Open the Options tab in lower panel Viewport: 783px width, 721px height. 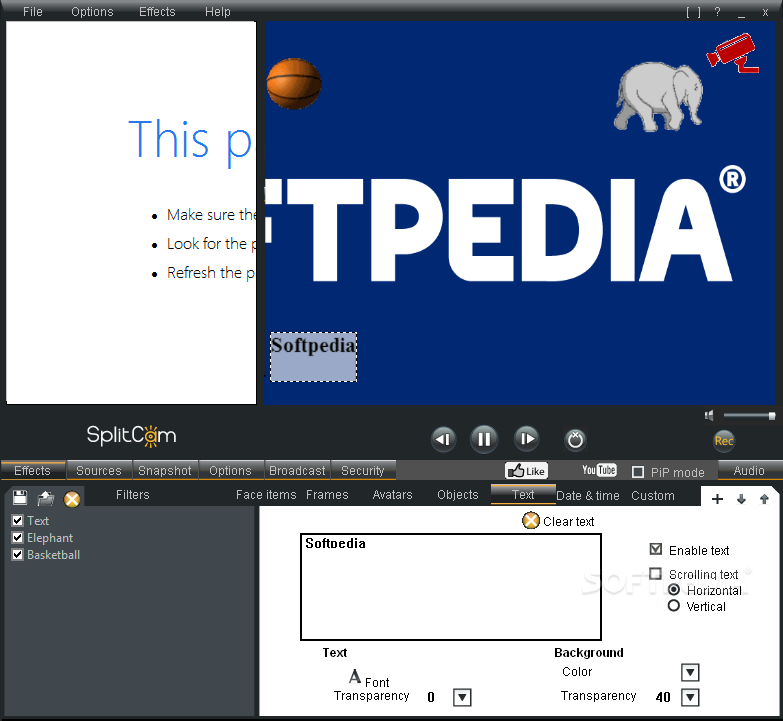231,470
